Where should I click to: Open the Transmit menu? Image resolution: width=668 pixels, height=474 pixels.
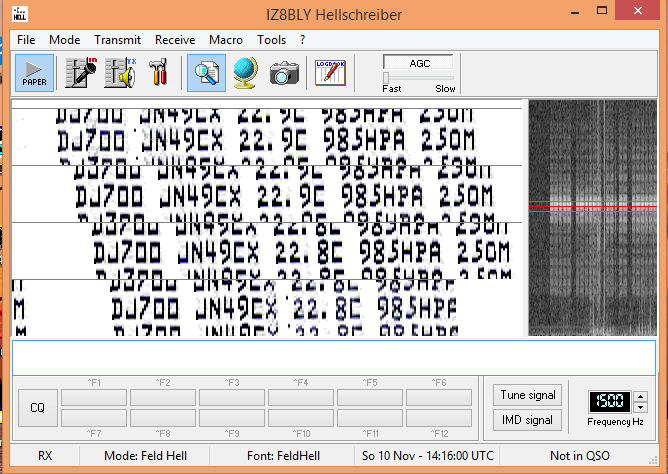[x=117, y=40]
